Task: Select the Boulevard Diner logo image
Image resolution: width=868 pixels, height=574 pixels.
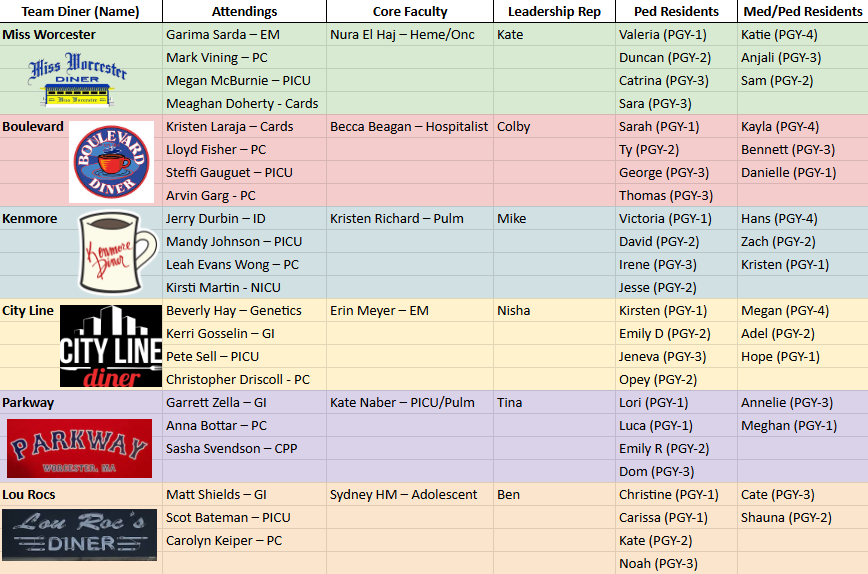Action: [111, 162]
